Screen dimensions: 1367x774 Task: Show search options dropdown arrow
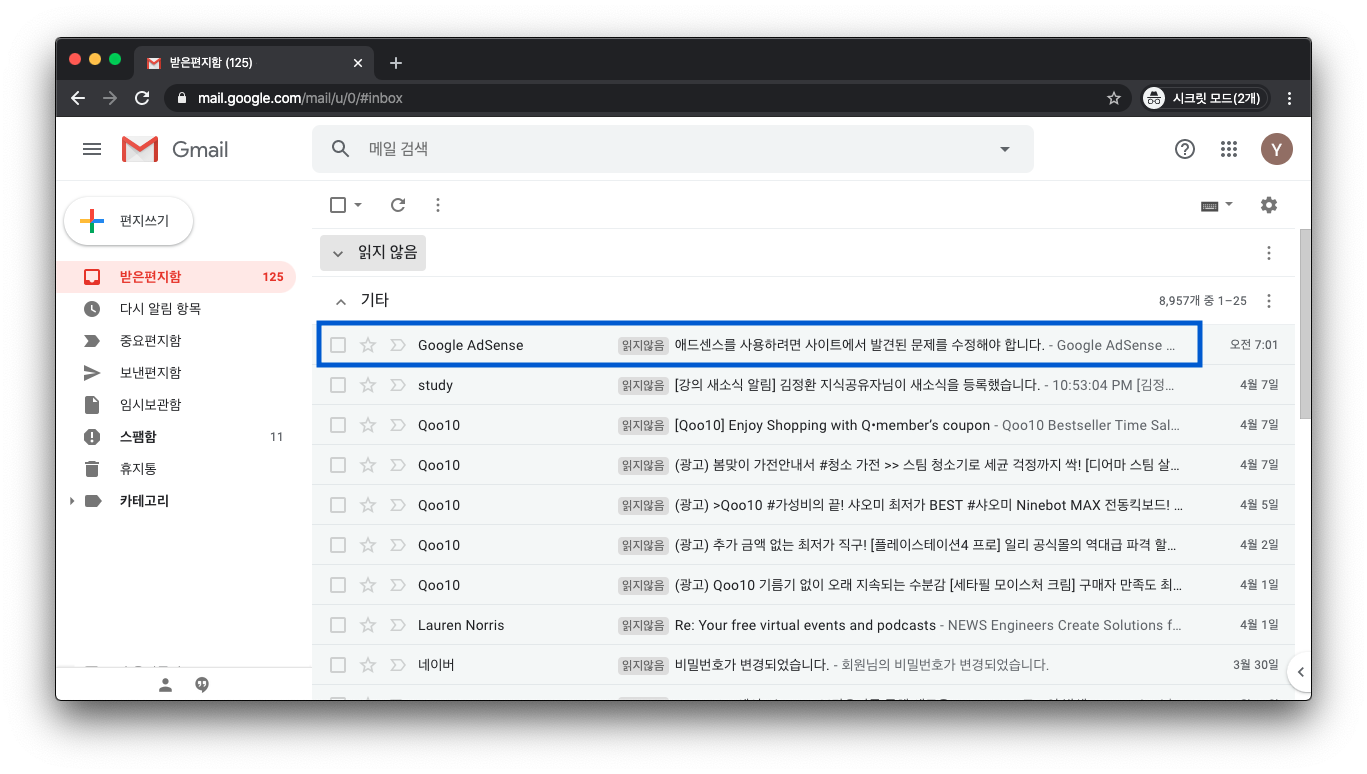click(x=1005, y=149)
